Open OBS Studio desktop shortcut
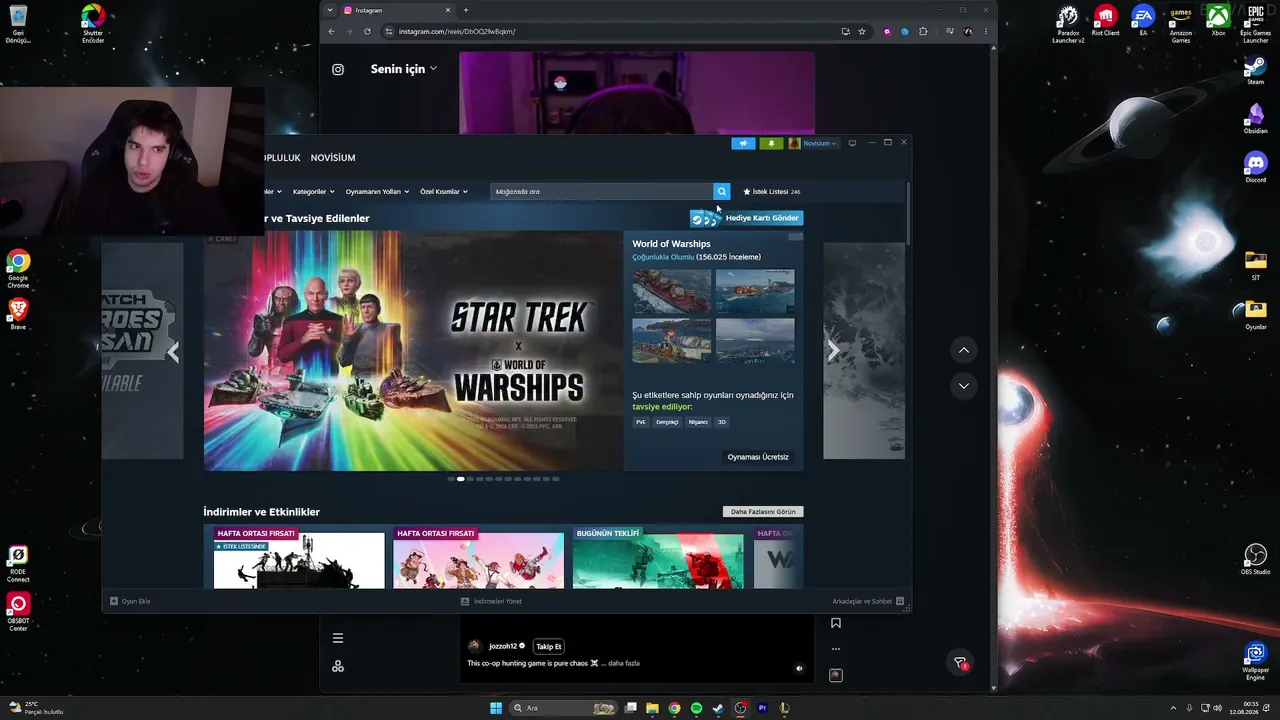This screenshot has width=1280, height=720. click(x=1255, y=559)
